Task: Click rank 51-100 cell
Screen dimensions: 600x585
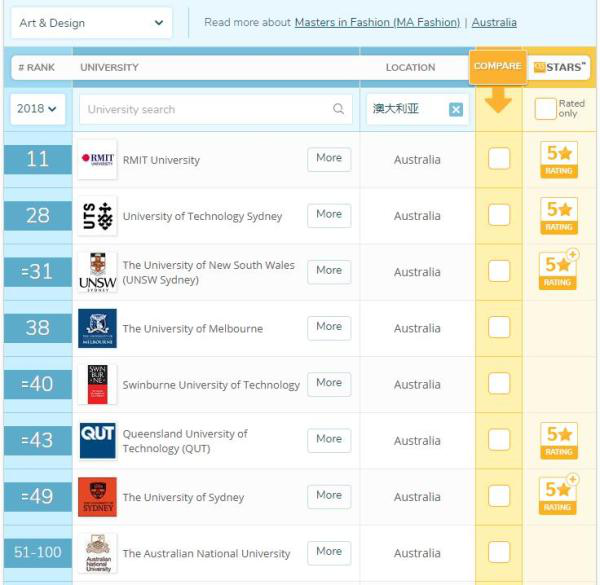Action: [x=38, y=553]
